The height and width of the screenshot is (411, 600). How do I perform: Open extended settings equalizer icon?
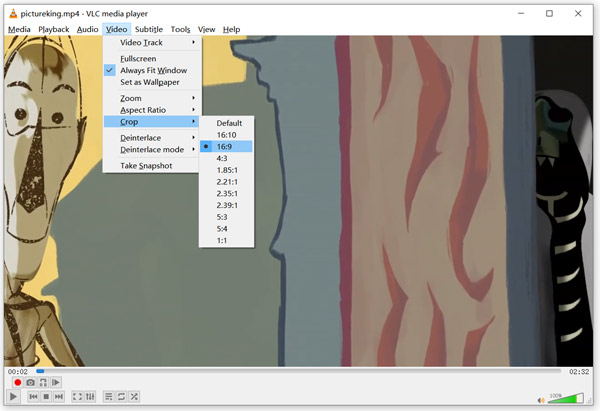[90, 396]
